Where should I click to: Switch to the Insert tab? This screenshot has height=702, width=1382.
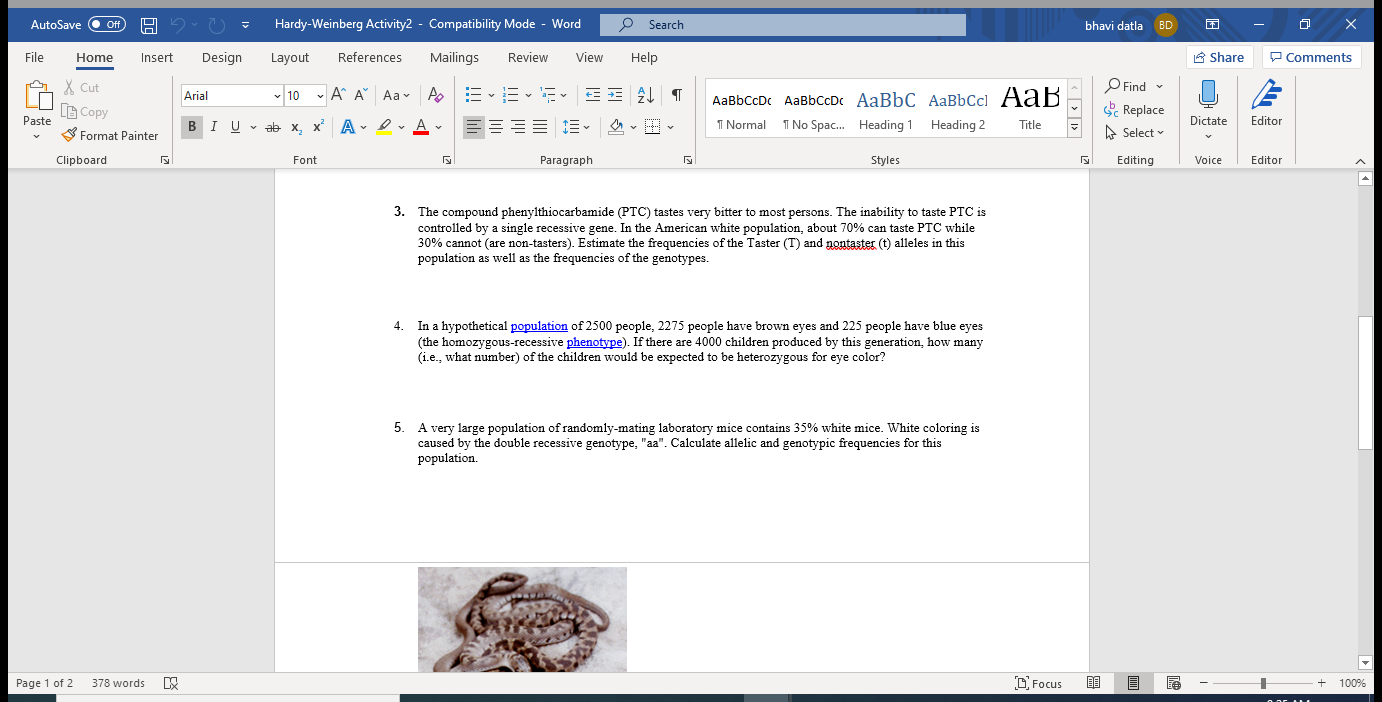tap(157, 57)
